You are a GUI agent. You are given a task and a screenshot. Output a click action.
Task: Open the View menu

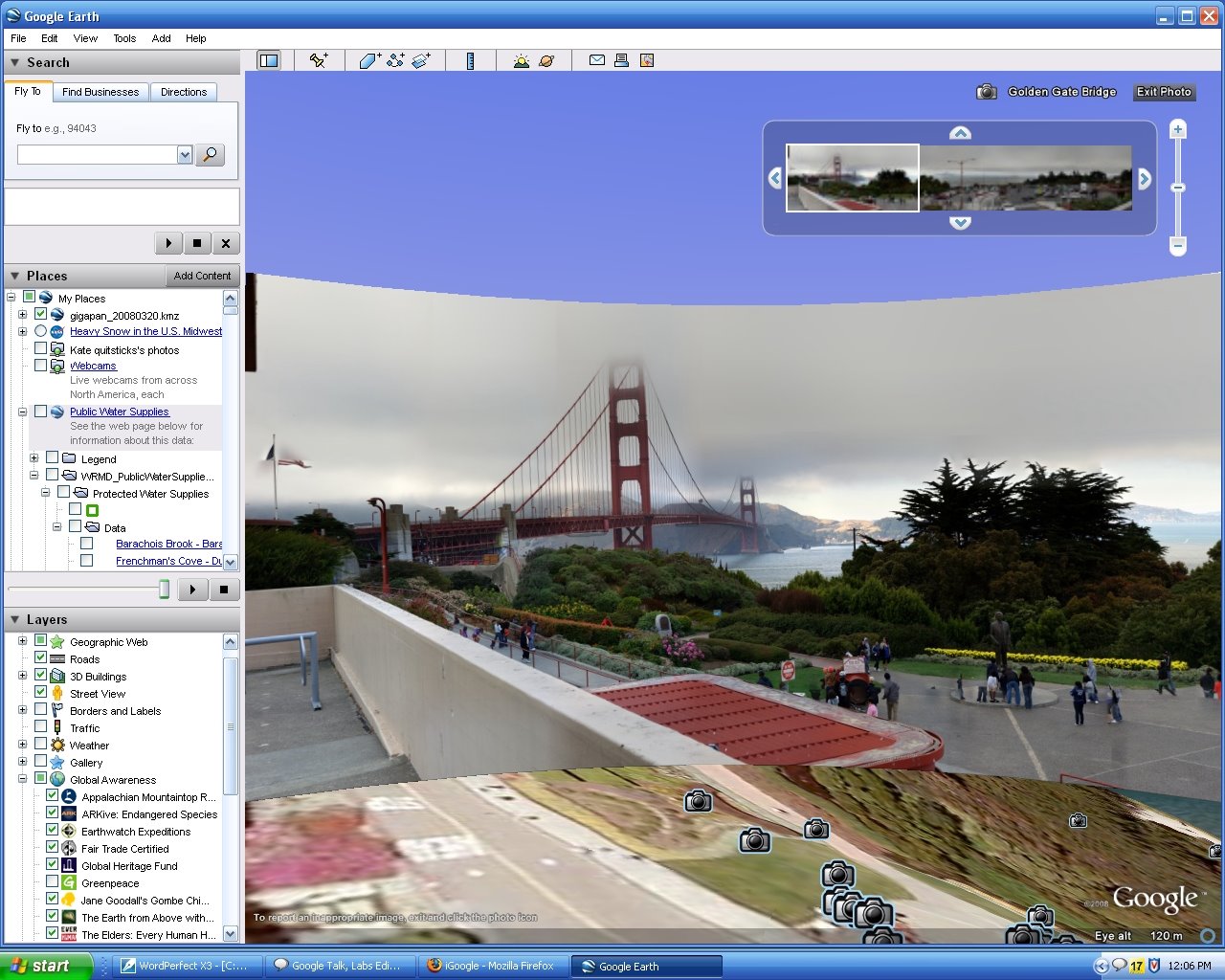[x=85, y=38]
